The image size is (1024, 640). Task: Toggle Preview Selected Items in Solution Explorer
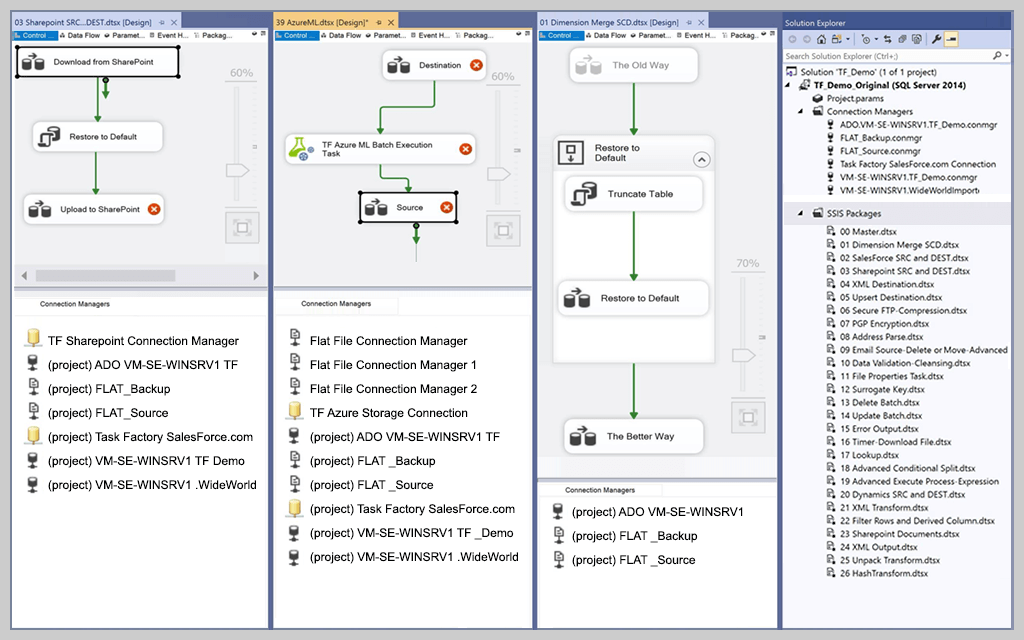coord(952,39)
